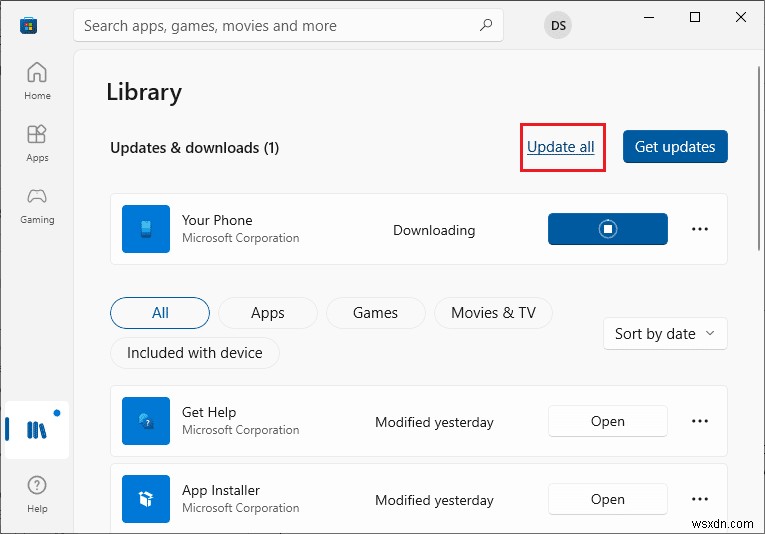Select the Included with device filter

tap(195, 353)
